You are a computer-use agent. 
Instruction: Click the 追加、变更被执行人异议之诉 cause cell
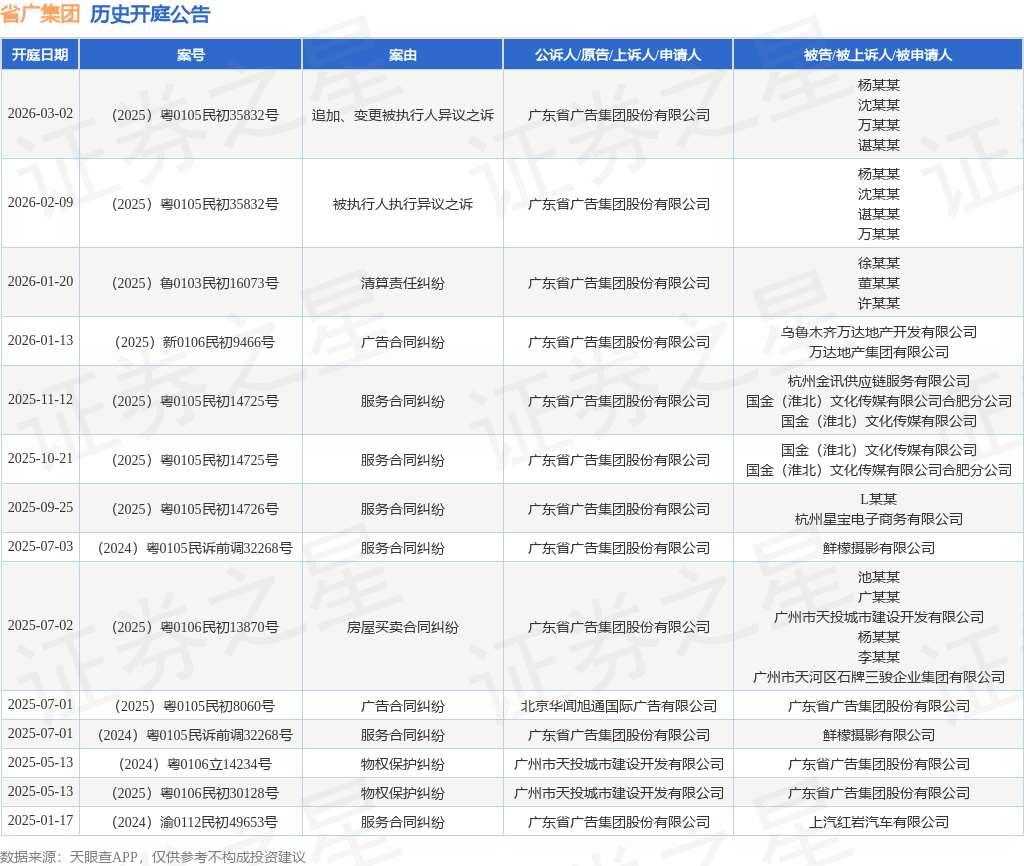[402, 116]
